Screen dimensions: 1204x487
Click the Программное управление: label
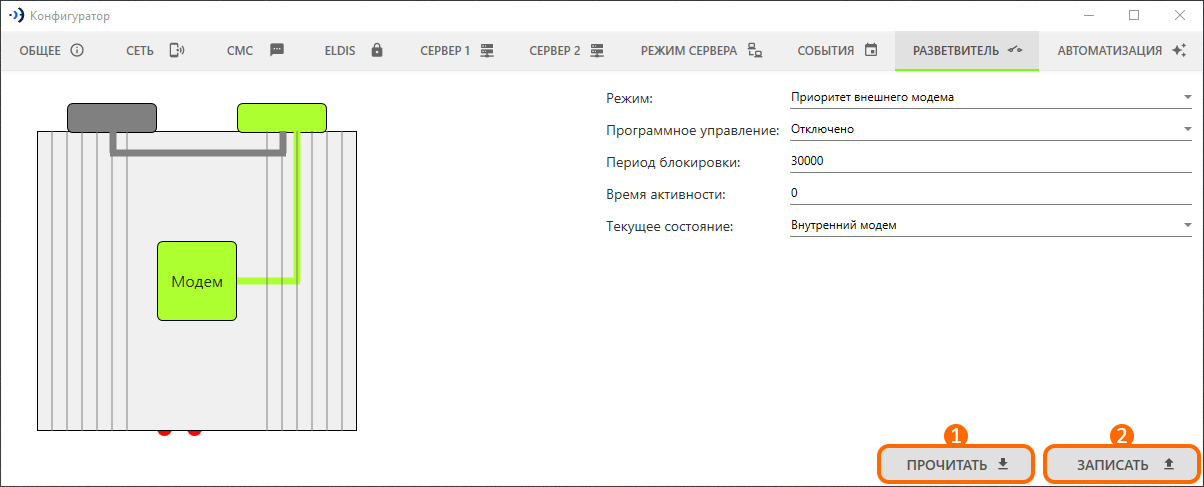(692, 130)
